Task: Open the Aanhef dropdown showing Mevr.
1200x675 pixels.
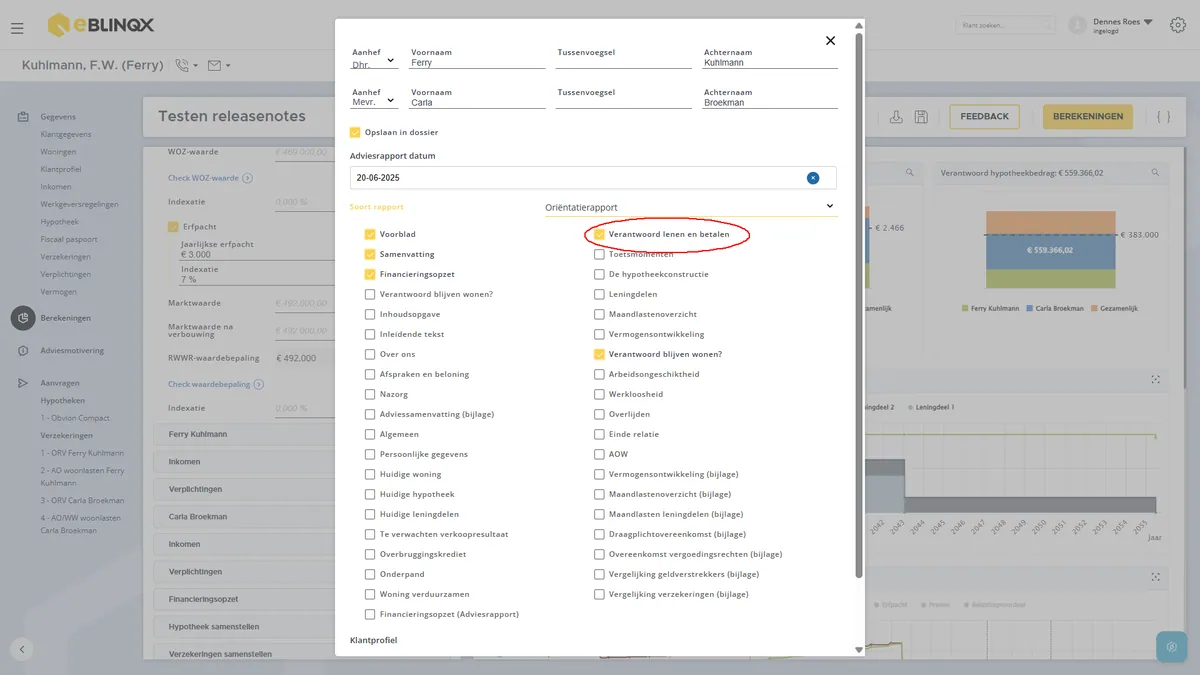Action: [x=374, y=99]
